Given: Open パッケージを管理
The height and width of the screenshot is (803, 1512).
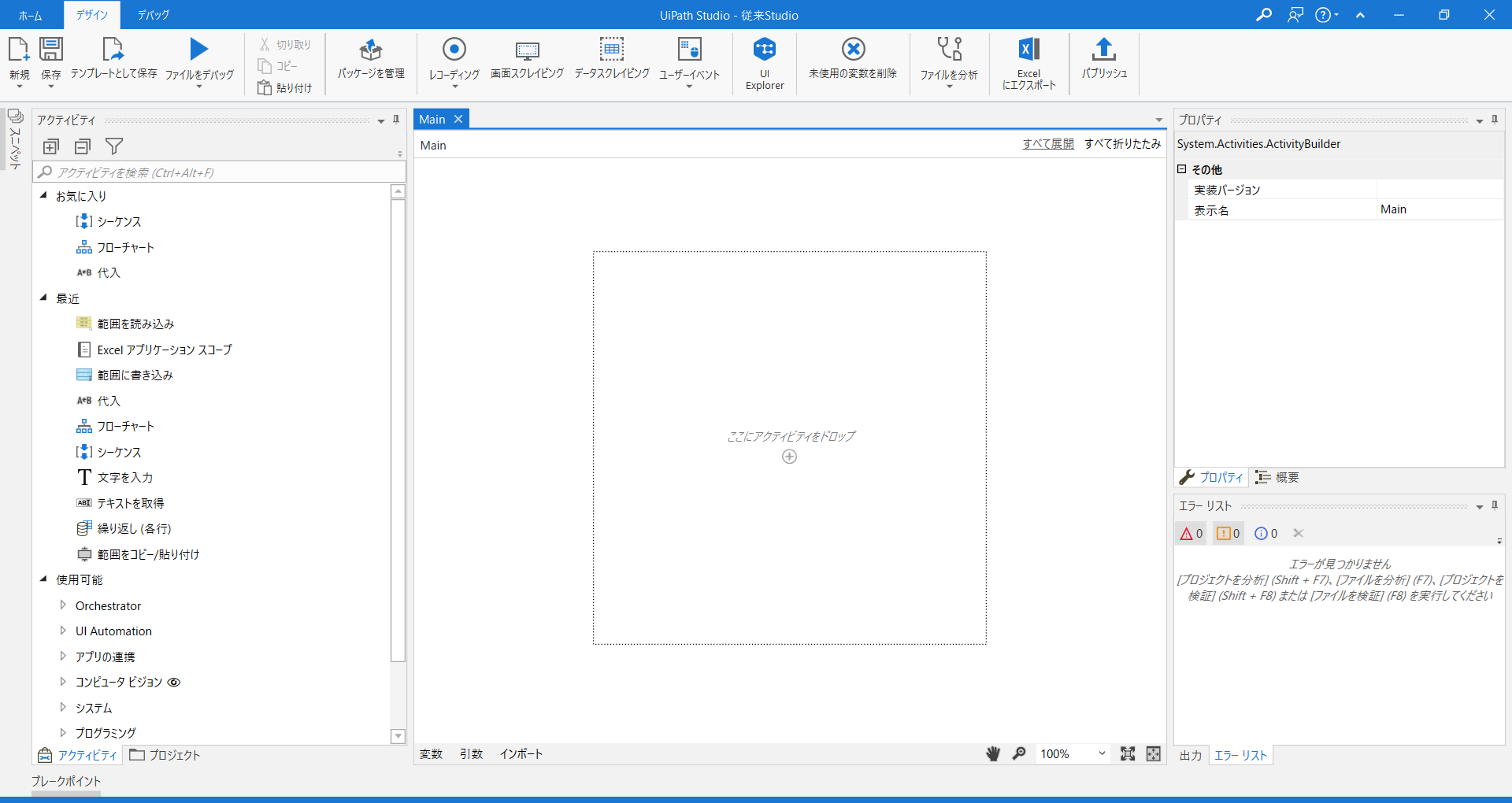Looking at the screenshot, I should pyautogui.click(x=369, y=63).
